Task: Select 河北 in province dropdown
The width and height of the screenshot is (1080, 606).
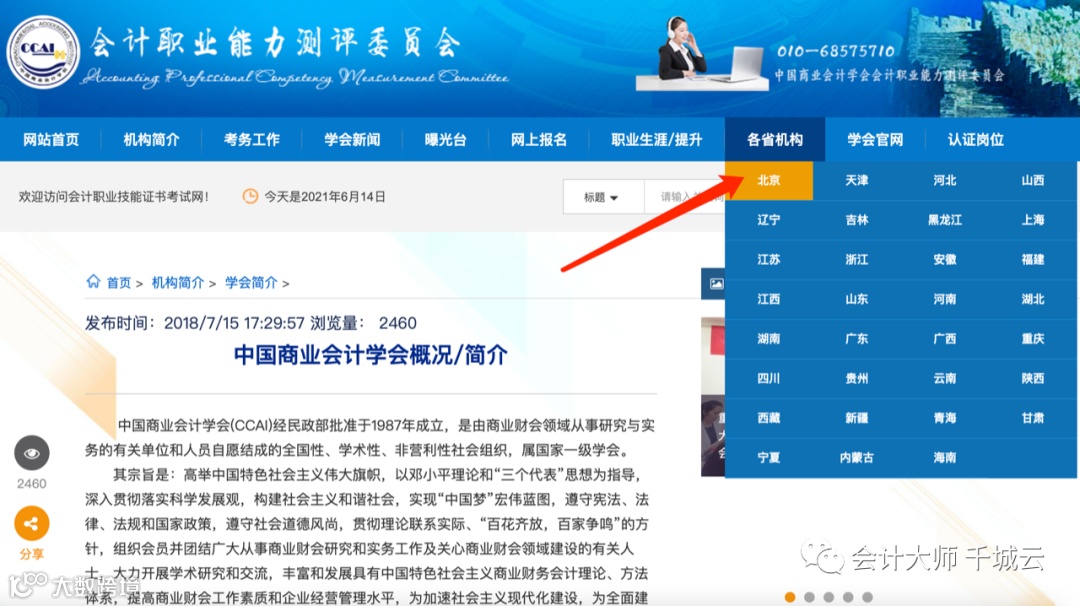Action: tap(945, 180)
